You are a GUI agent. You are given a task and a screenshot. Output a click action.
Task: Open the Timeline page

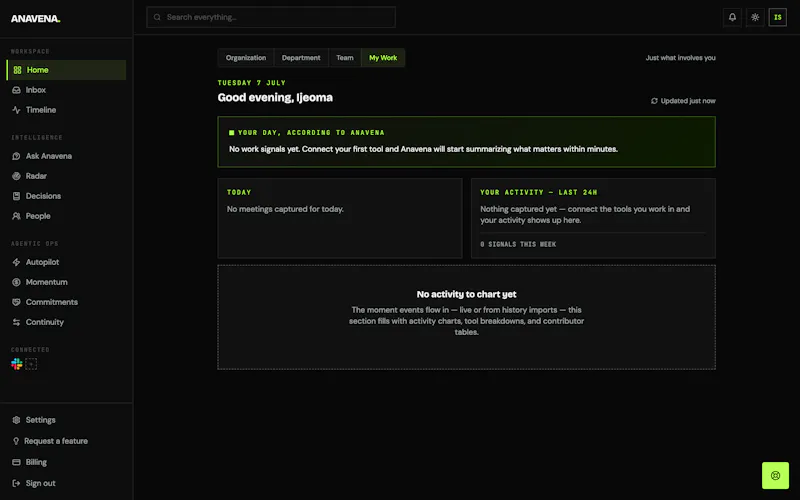click(66, 110)
